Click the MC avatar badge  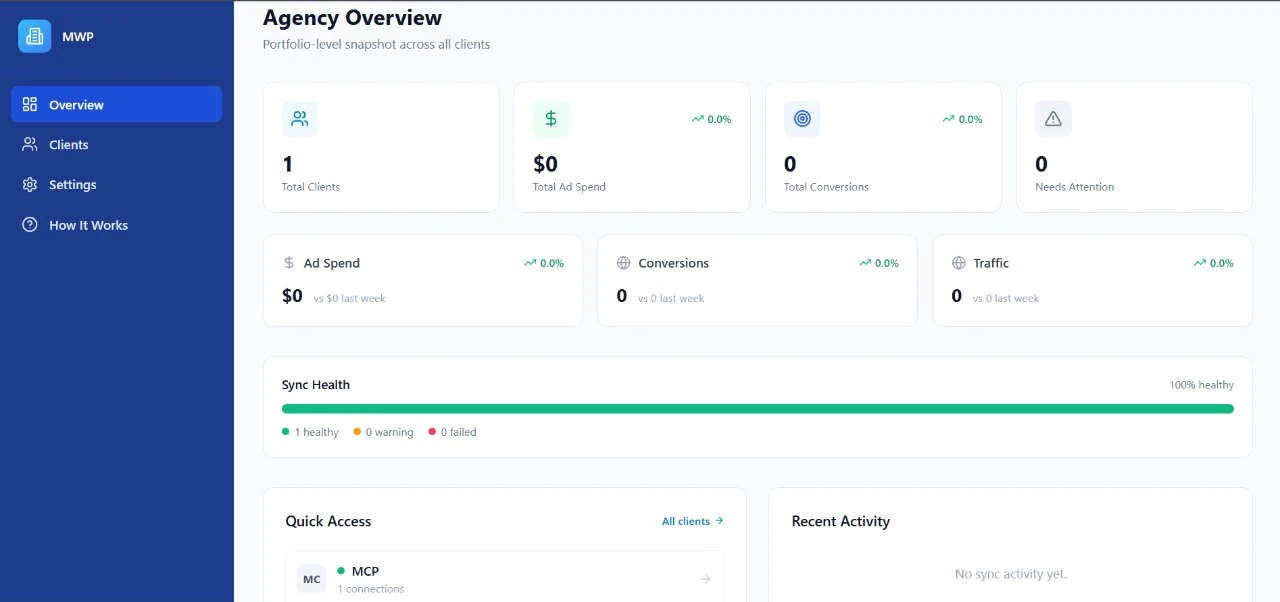coord(312,579)
